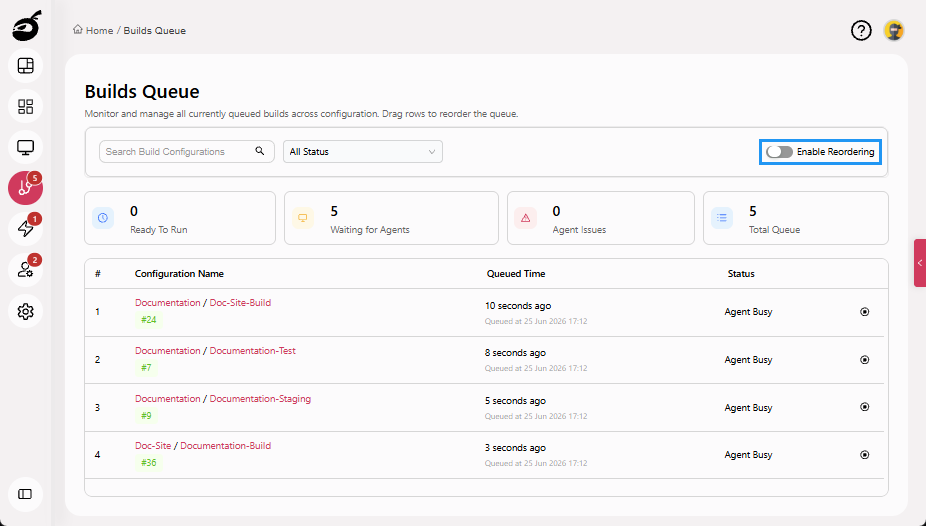
Task: Click the Ready To Run label
Action: click(158, 230)
